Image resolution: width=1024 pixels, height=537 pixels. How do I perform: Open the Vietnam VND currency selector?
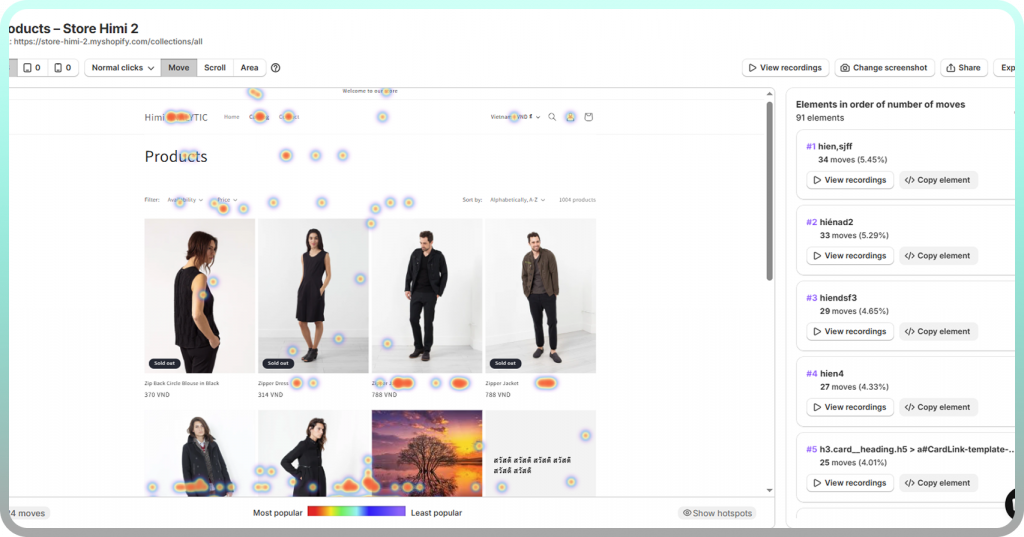coord(514,117)
